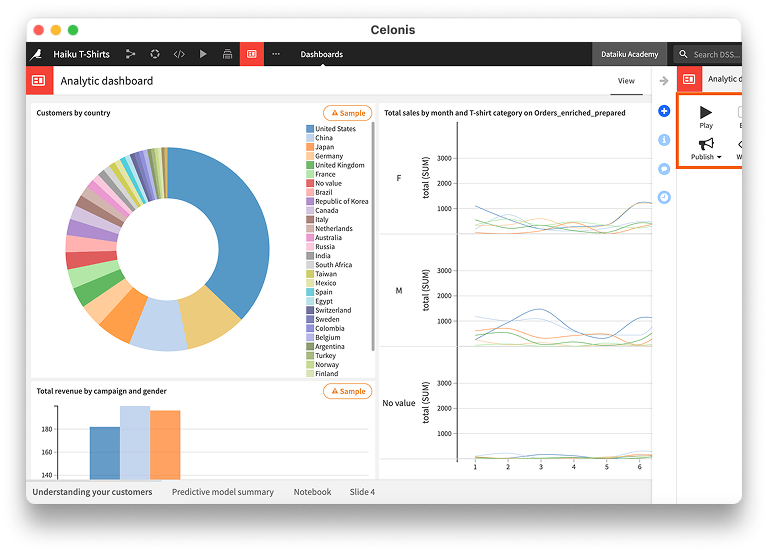This screenshot has width=768, height=552.
Task: Click the red Analytic dashboard icon
Action: (x=39, y=80)
